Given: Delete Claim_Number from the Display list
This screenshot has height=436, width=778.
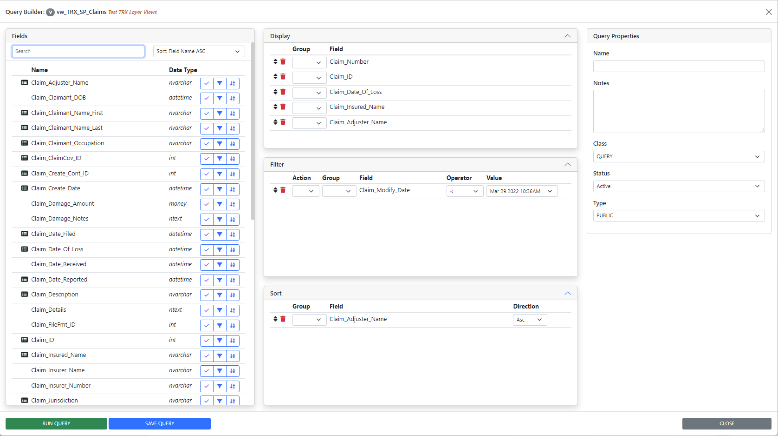Looking at the screenshot, I should tap(283, 62).
